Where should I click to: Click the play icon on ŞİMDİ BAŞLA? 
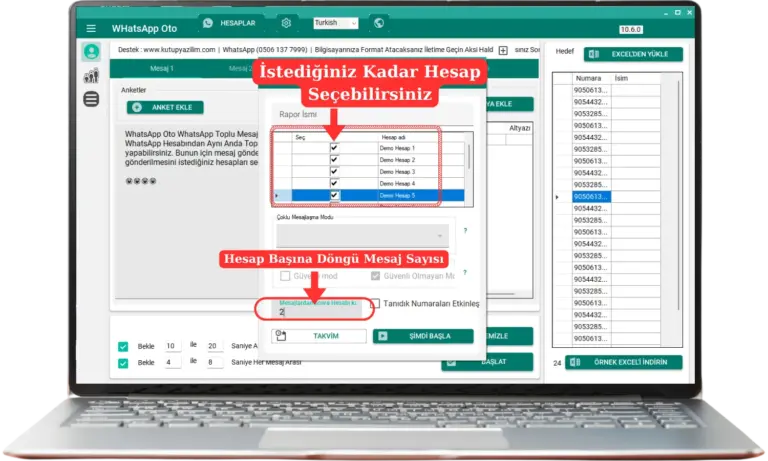[383, 336]
